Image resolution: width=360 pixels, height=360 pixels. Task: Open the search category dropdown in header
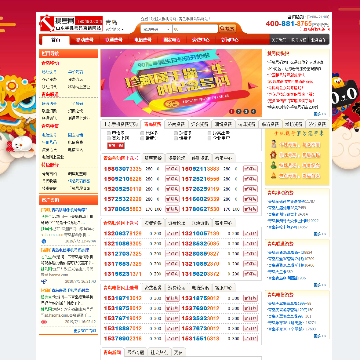tap(156, 29)
